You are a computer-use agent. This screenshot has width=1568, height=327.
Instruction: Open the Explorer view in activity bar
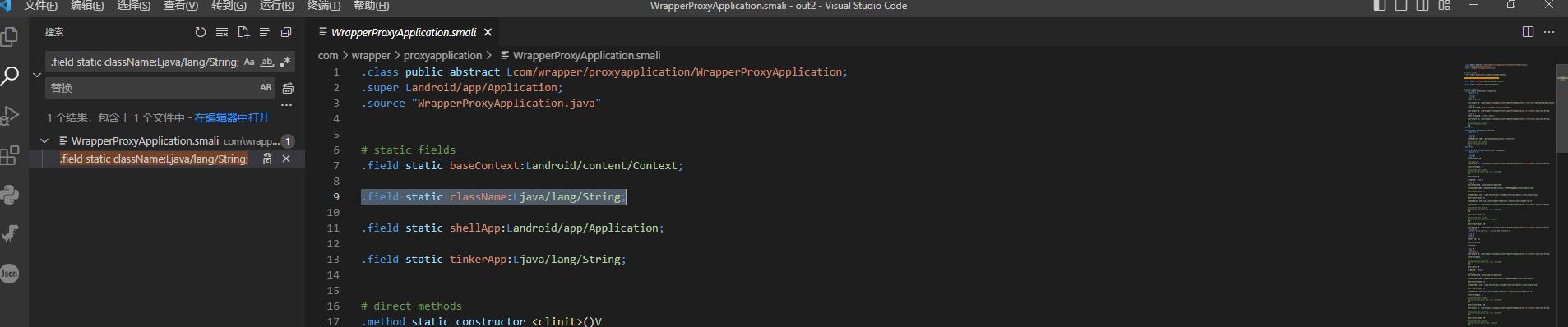[x=10, y=37]
